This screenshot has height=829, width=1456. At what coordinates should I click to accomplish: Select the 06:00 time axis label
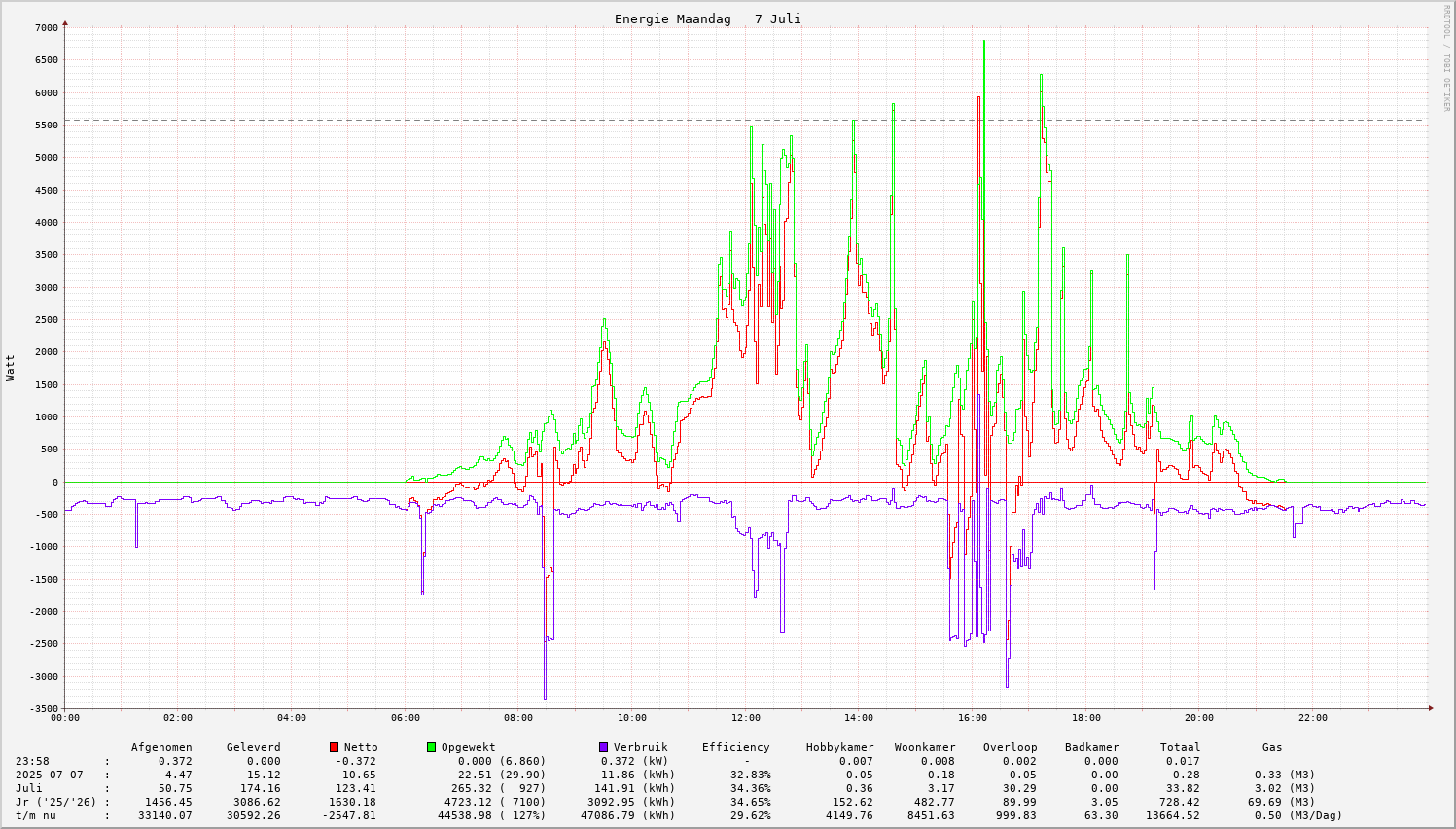pos(405,718)
